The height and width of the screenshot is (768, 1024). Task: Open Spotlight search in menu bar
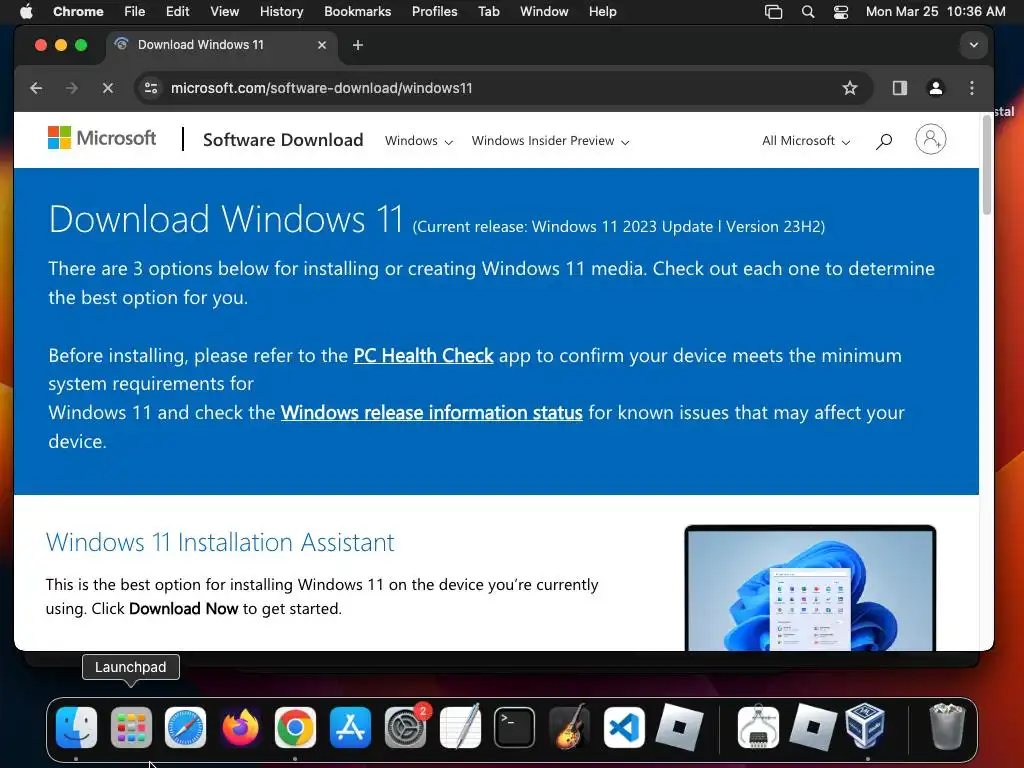click(808, 12)
